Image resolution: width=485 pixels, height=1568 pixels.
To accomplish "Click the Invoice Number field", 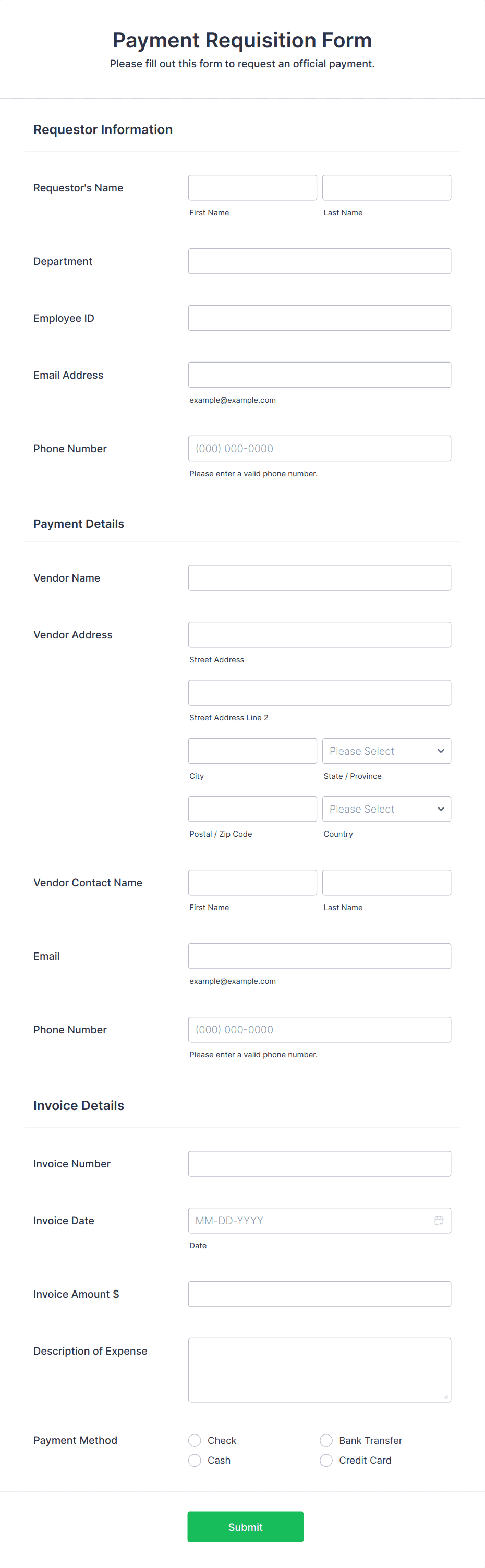I will [x=320, y=1163].
